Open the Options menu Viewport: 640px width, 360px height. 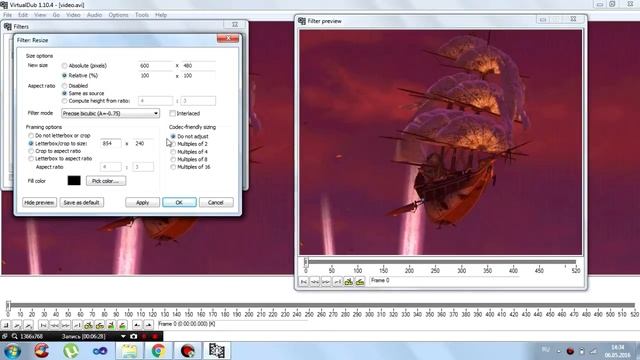point(118,15)
